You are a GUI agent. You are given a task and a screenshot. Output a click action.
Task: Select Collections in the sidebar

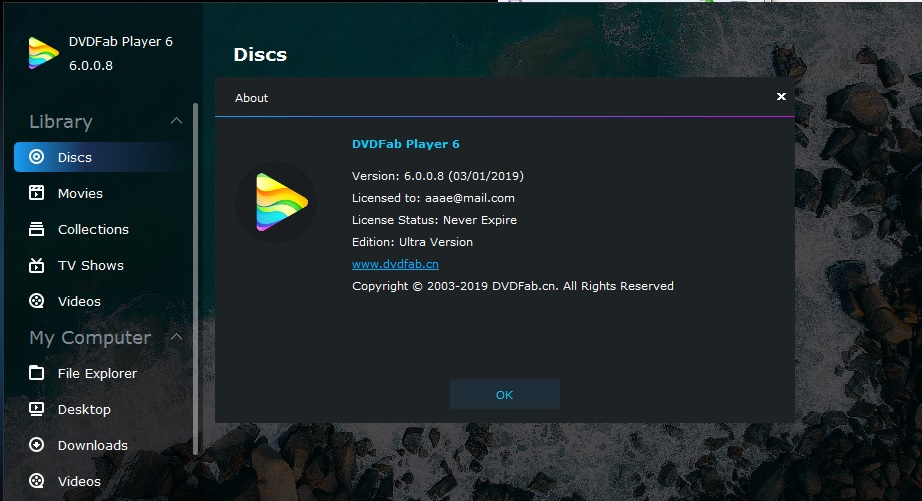tap(93, 229)
